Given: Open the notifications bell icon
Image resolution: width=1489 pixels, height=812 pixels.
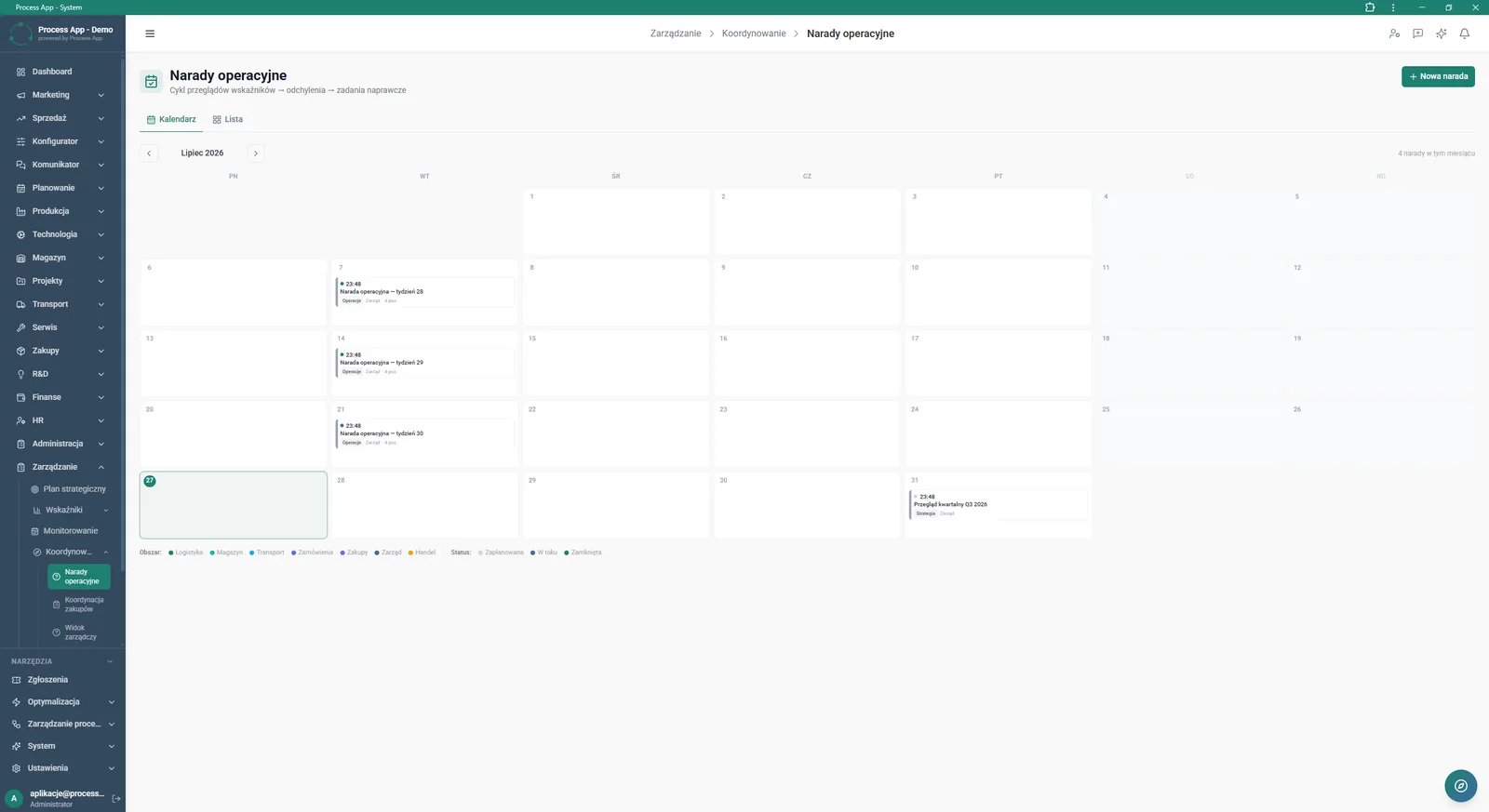Looking at the screenshot, I should (x=1464, y=33).
